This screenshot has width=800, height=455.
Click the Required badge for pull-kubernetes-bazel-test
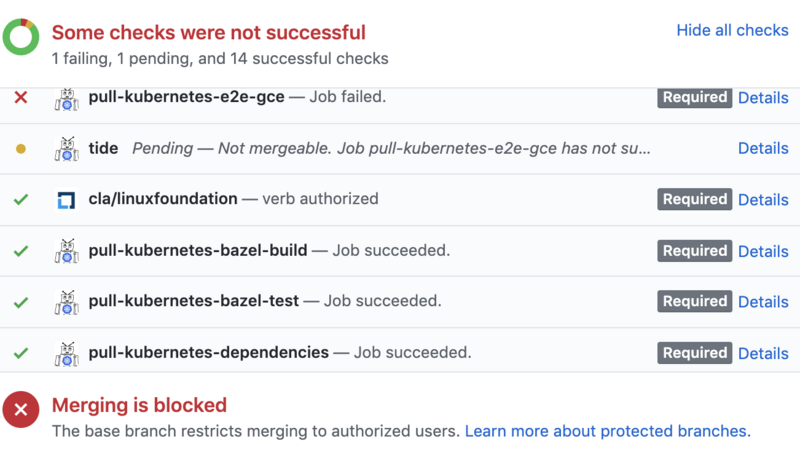(694, 302)
